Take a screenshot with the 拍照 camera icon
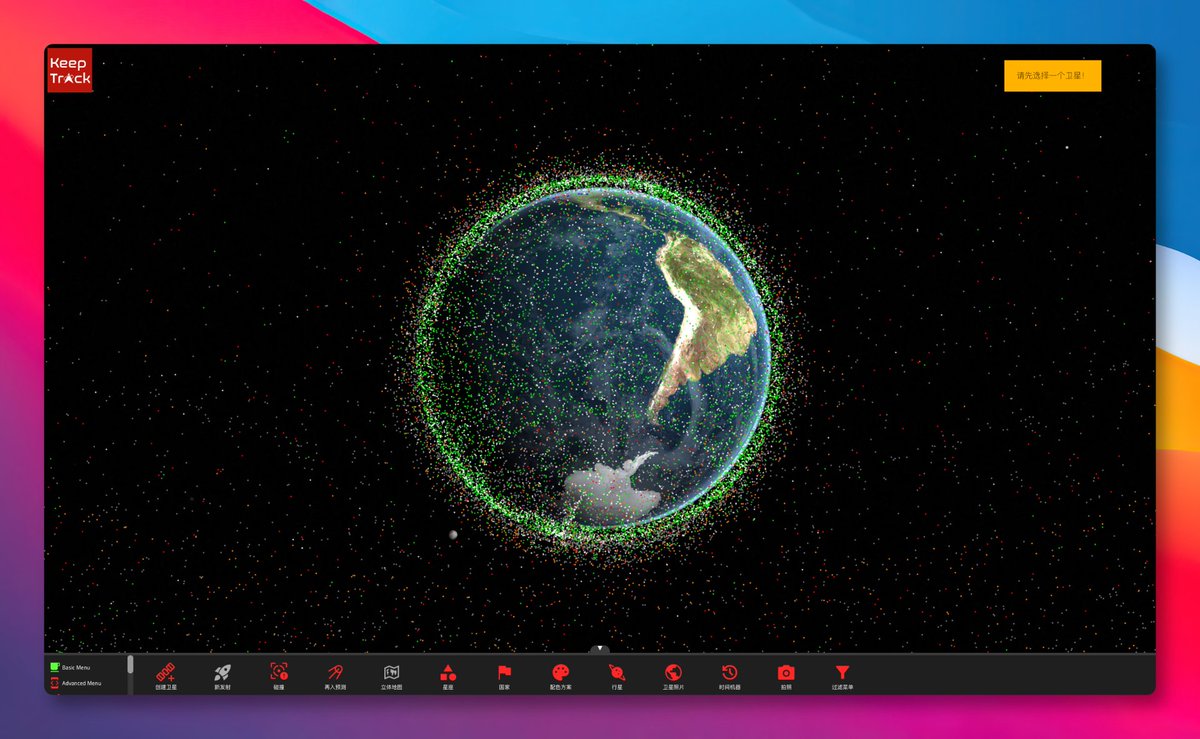1200x739 pixels. pos(786,676)
